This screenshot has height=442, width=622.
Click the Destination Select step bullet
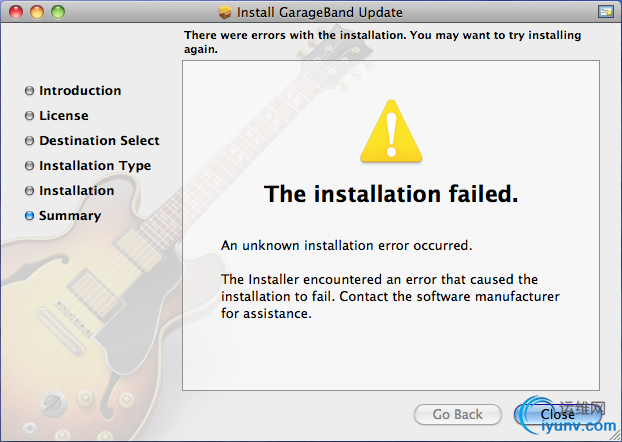pyautogui.click(x=29, y=140)
